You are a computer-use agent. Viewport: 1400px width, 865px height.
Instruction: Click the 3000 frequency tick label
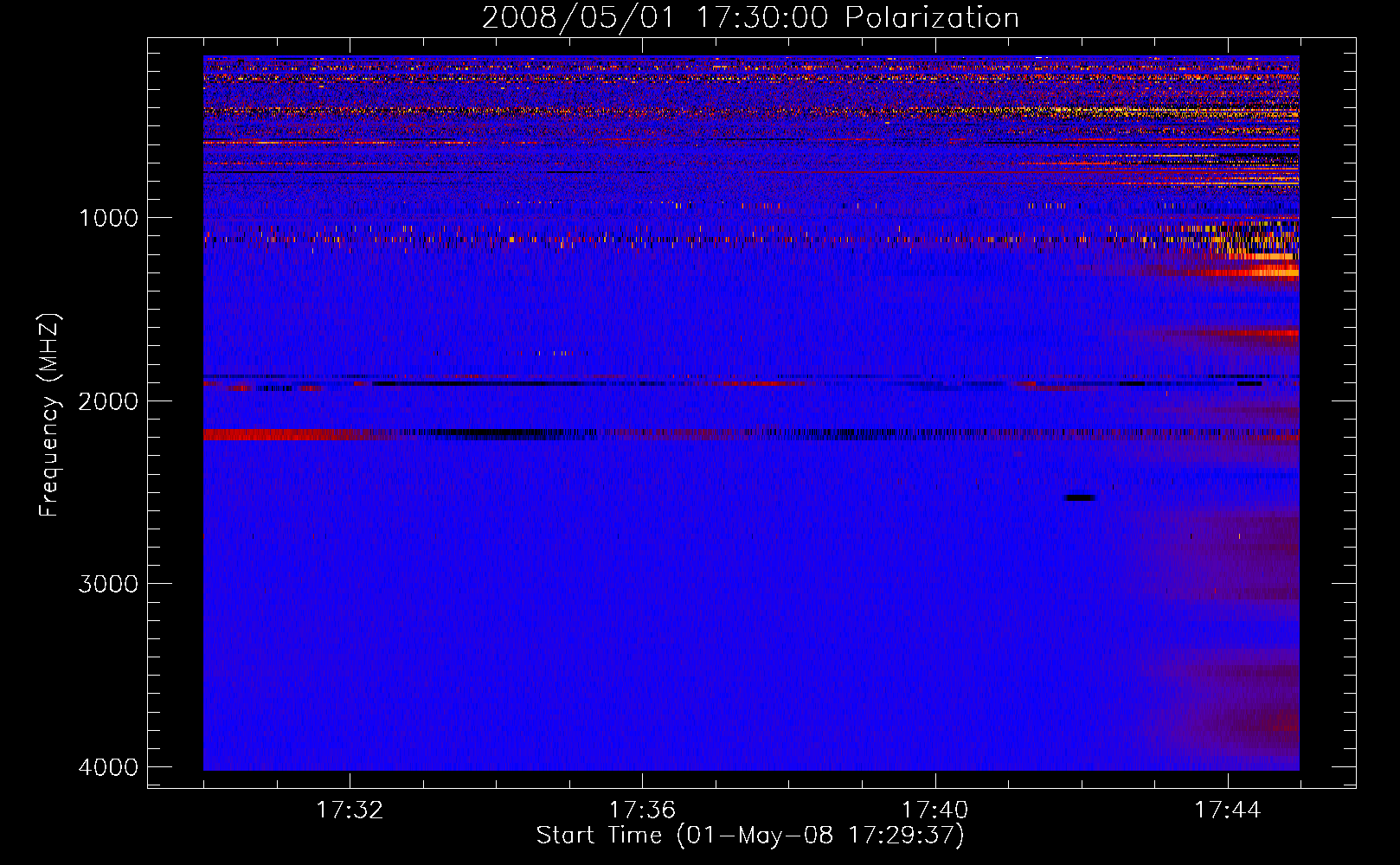(x=109, y=584)
